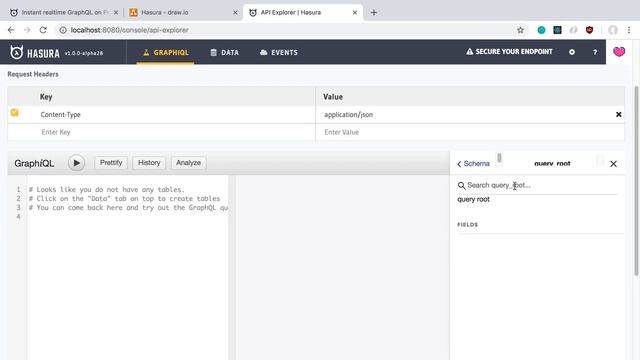Click the page vertical scrollbar

coord(636,181)
